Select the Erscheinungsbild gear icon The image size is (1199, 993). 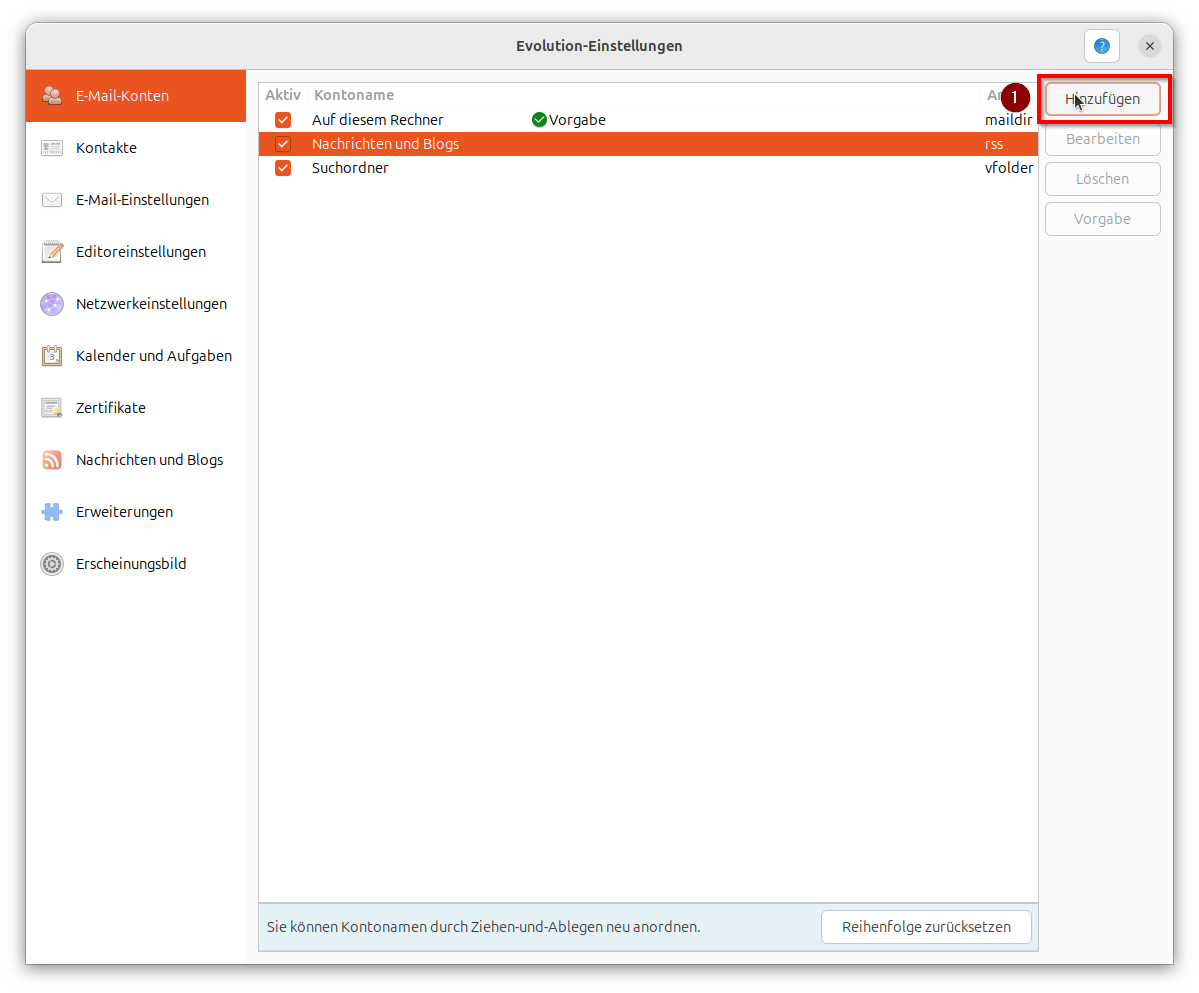[x=51, y=563]
